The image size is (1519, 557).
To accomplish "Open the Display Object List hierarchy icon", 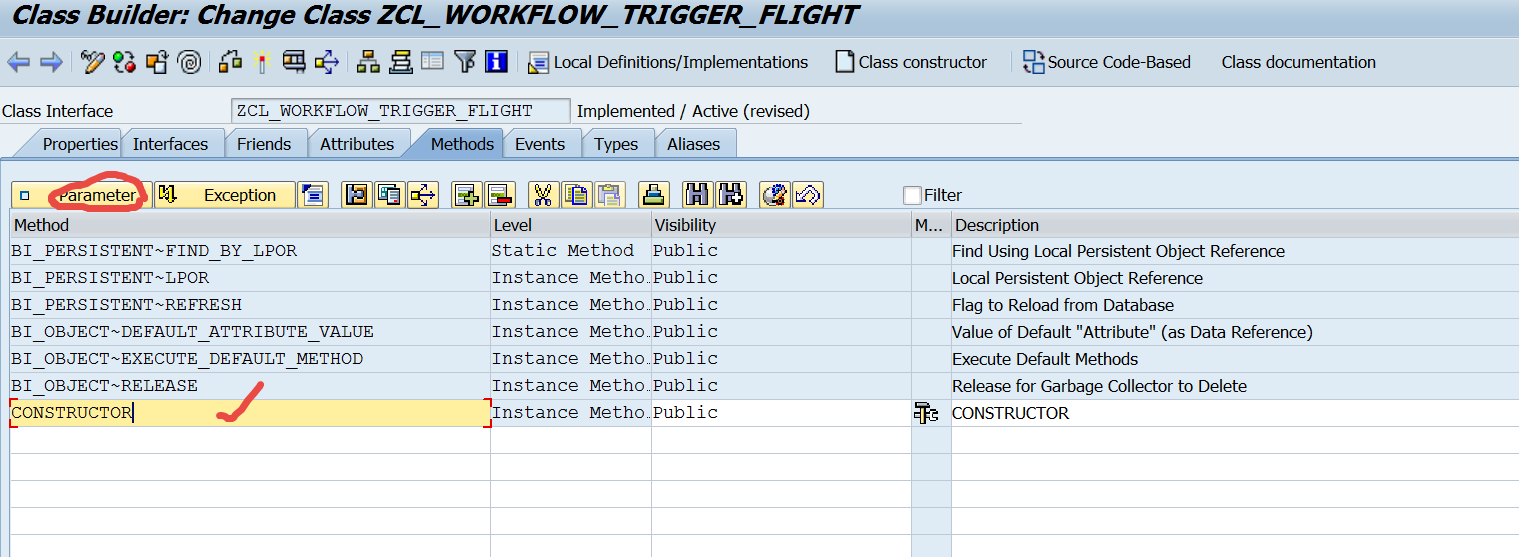I will coord(369,62).
